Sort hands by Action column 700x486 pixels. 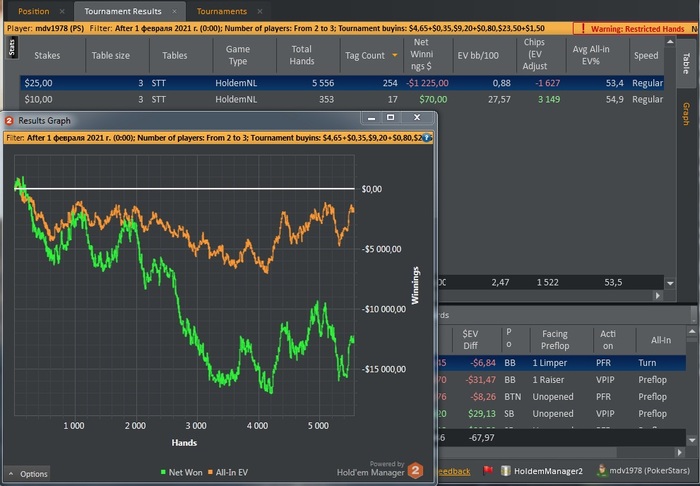[x=608, y=340]
